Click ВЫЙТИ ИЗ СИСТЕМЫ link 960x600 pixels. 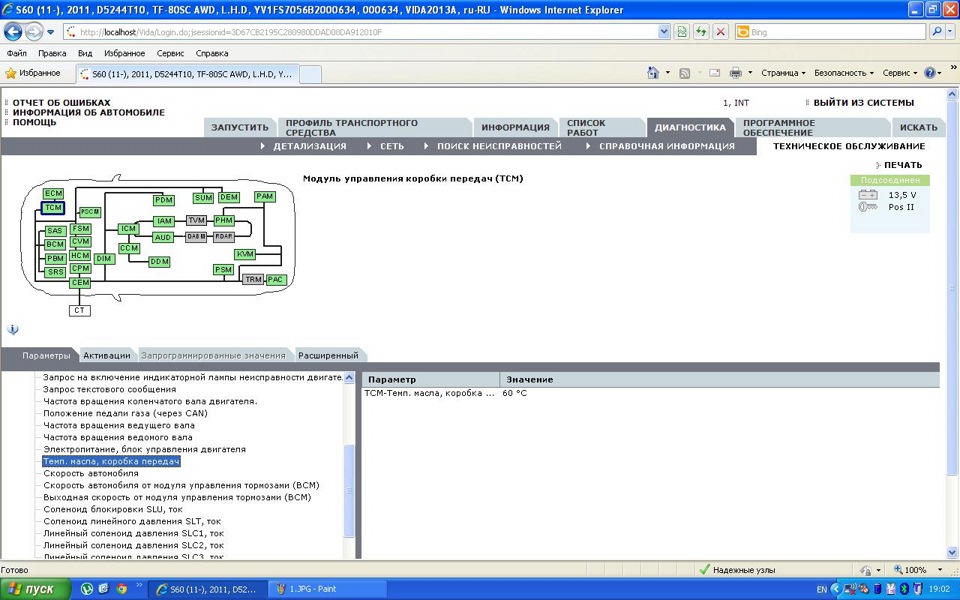864,103
